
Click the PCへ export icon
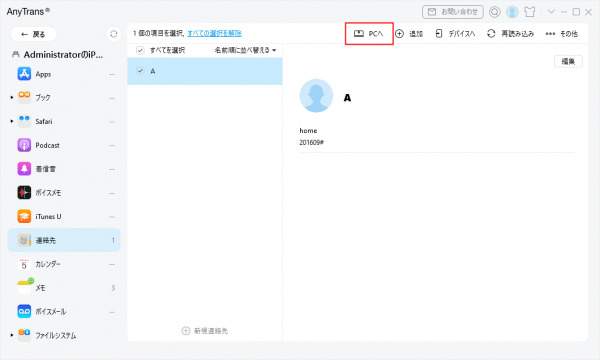point(359,34)
